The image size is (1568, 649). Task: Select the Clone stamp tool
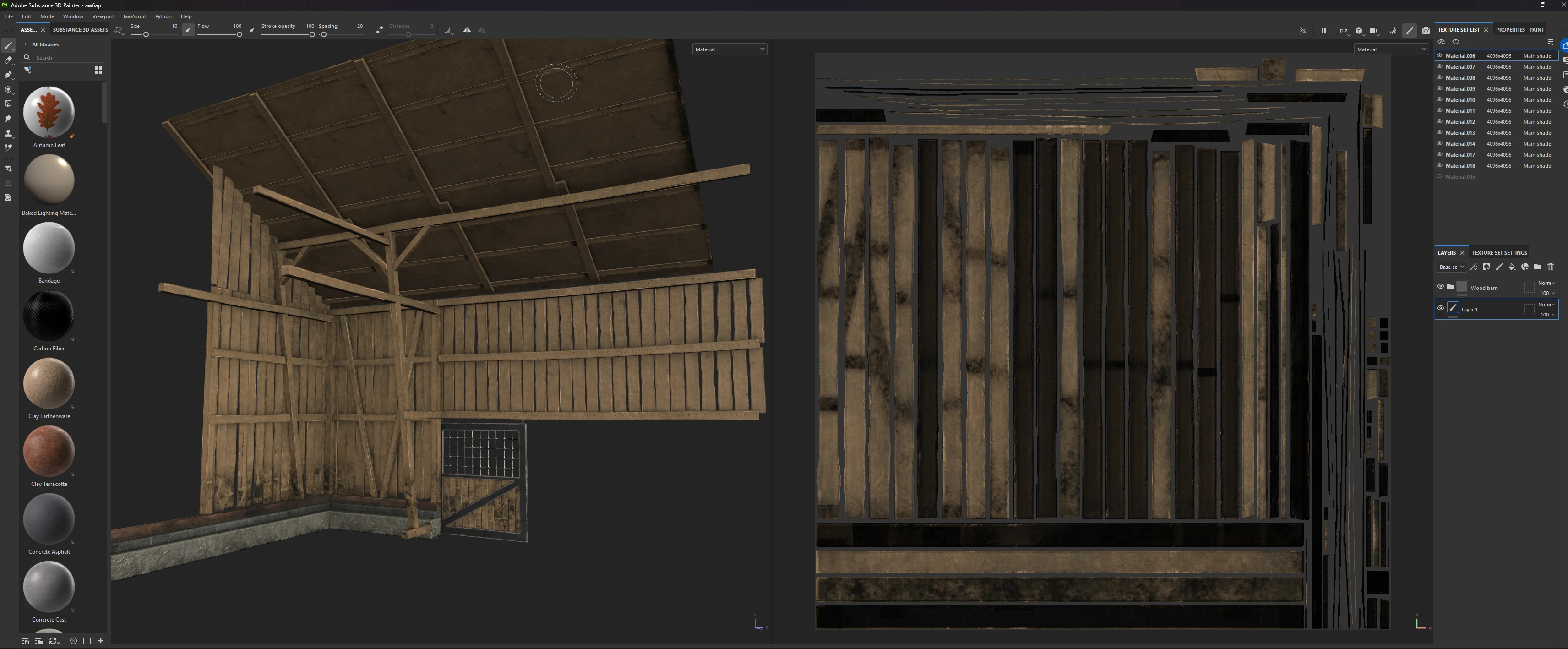pyautogui.click(x=8, y=133)
